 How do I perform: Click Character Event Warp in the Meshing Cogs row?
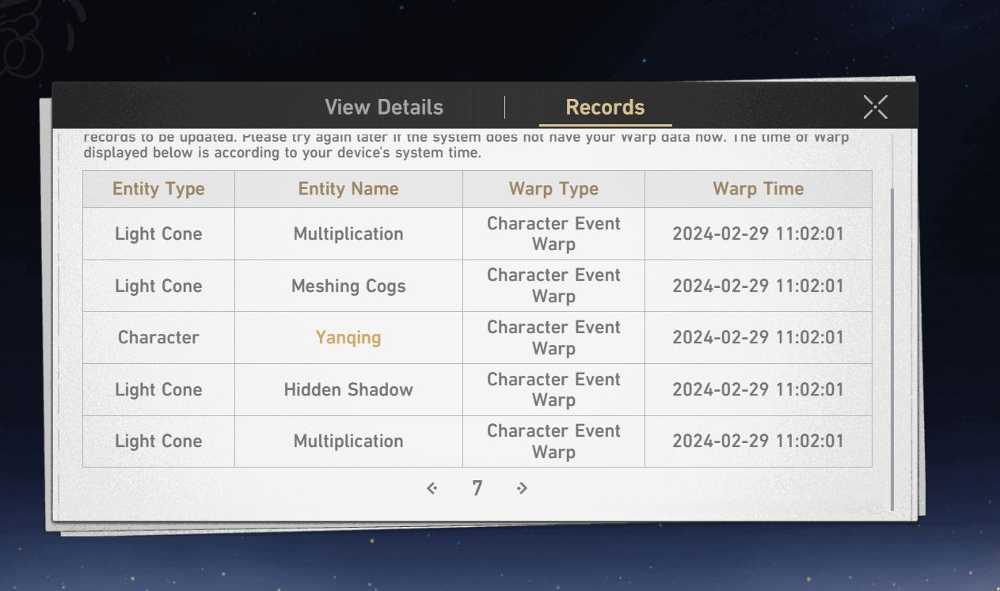tap(554, 286)
